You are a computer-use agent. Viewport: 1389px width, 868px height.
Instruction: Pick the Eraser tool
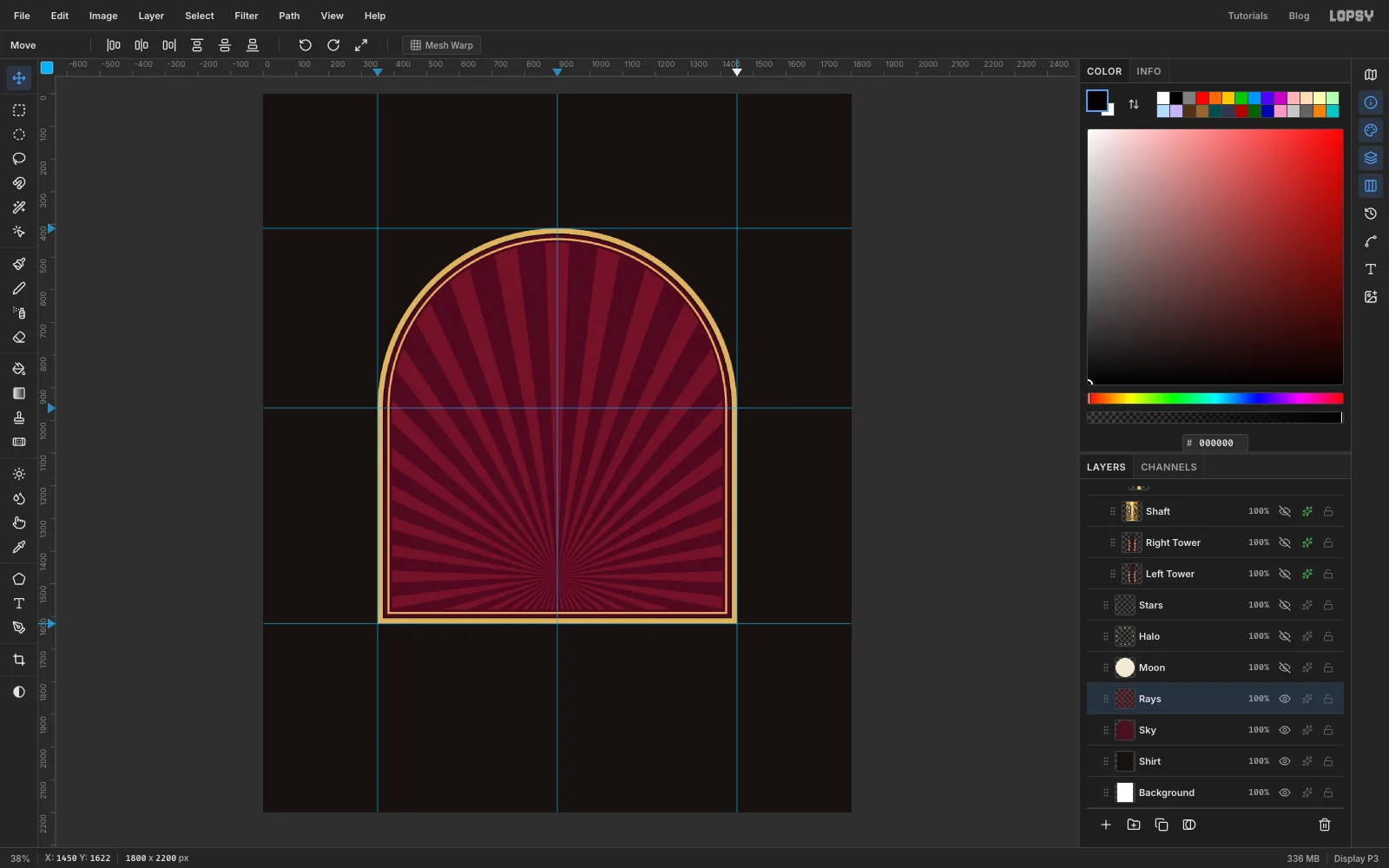(x=19, y=337)
